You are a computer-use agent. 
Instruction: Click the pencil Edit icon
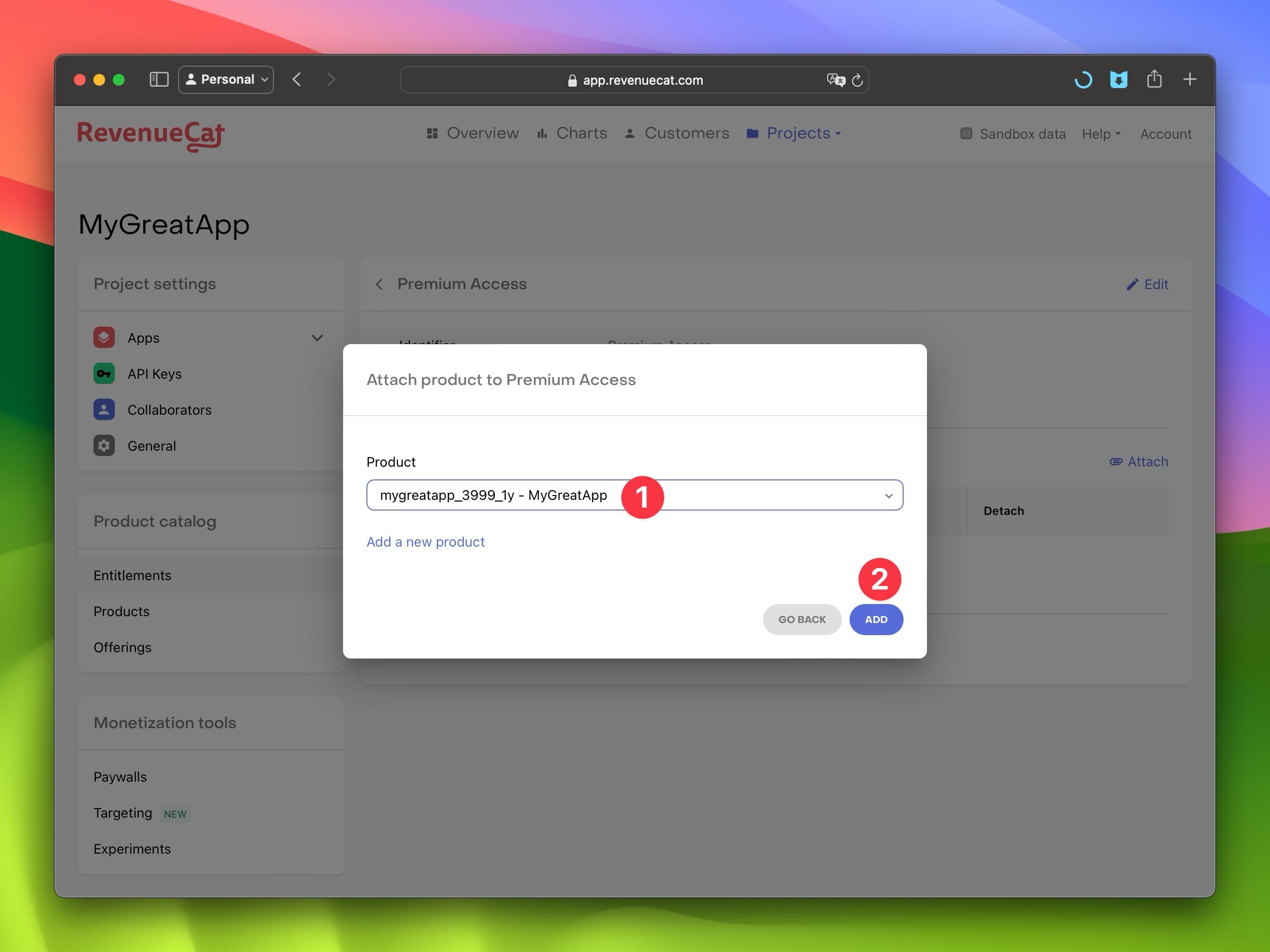coord(1132,284)
